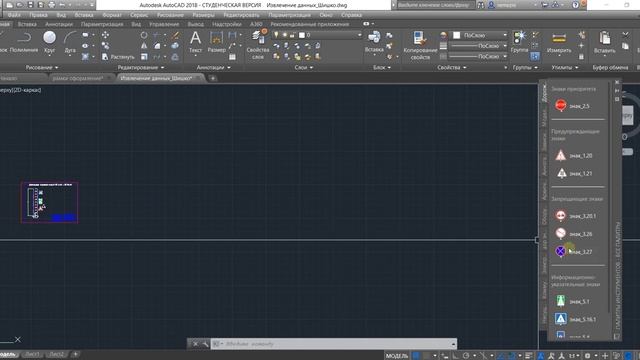Select the Polyline (Полилиния) tool
This screenshot has width=640, height=360.
(x=24, y=42)
